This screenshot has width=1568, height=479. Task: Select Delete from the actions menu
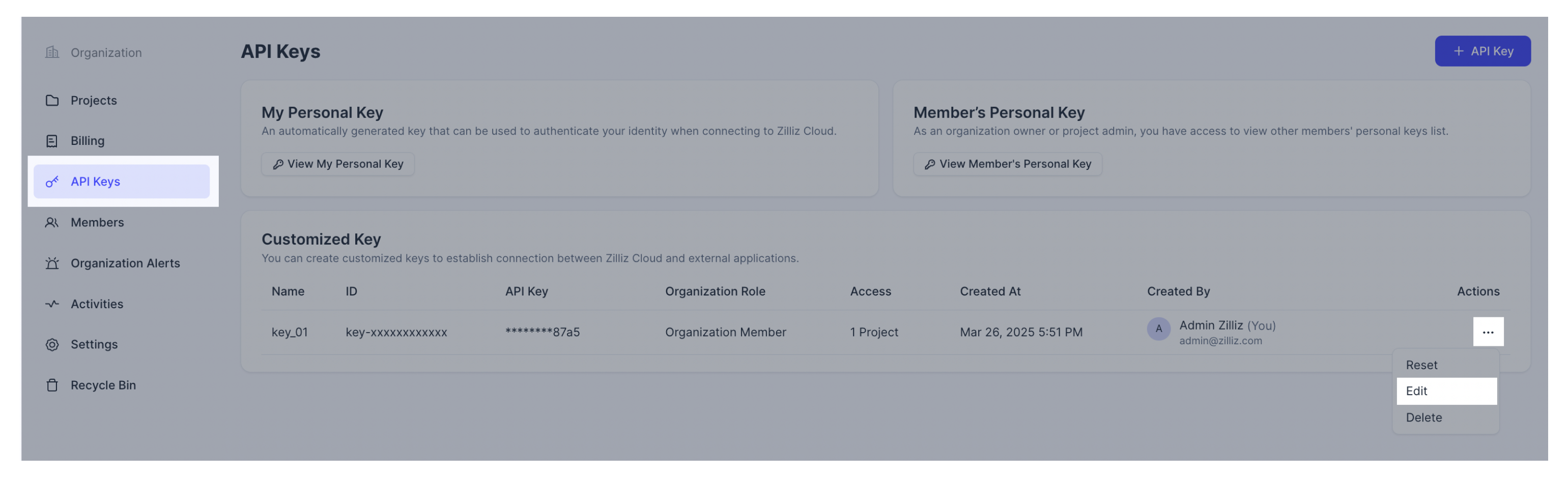1423,417
